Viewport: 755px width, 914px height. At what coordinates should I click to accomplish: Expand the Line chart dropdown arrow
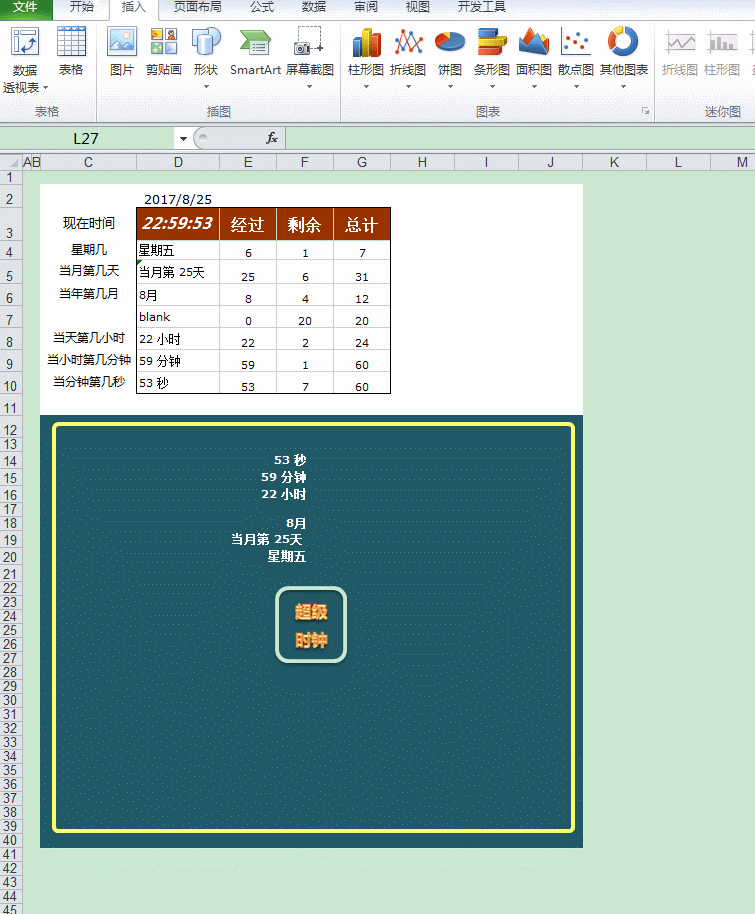408,87
